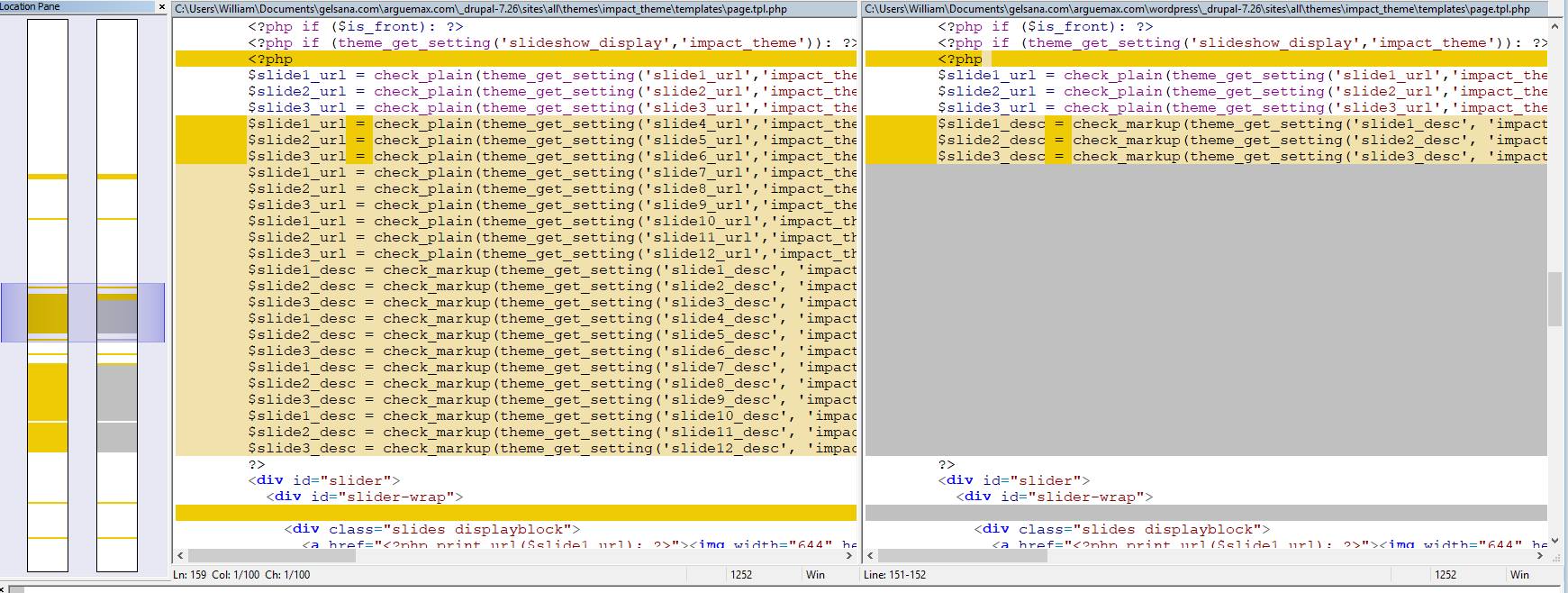The image size is (1568, 593).
Task: Click left pane line containing 'slide4_url'
Action: click(x=516, y=123)
